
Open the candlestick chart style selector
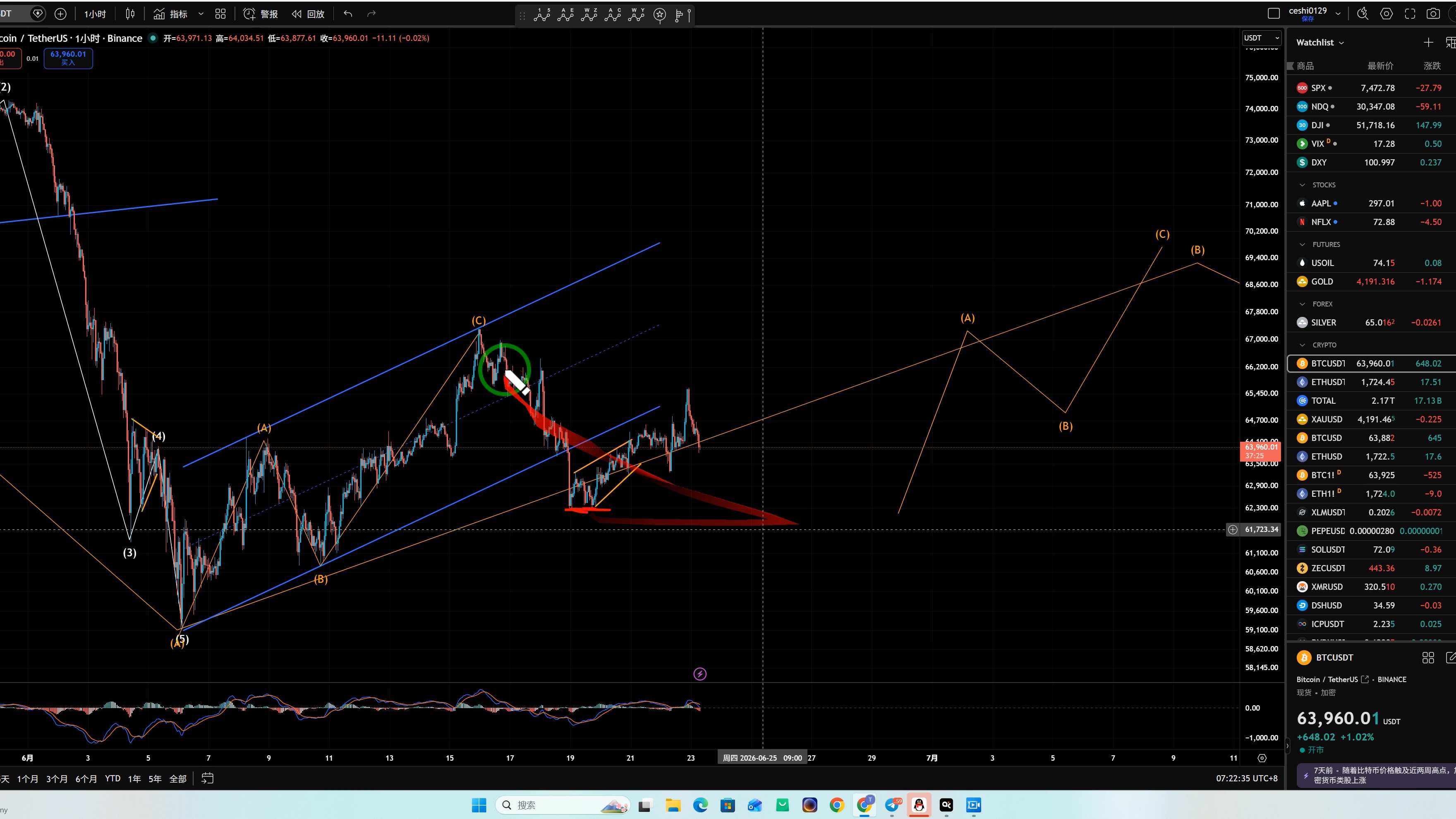(130, 14)
